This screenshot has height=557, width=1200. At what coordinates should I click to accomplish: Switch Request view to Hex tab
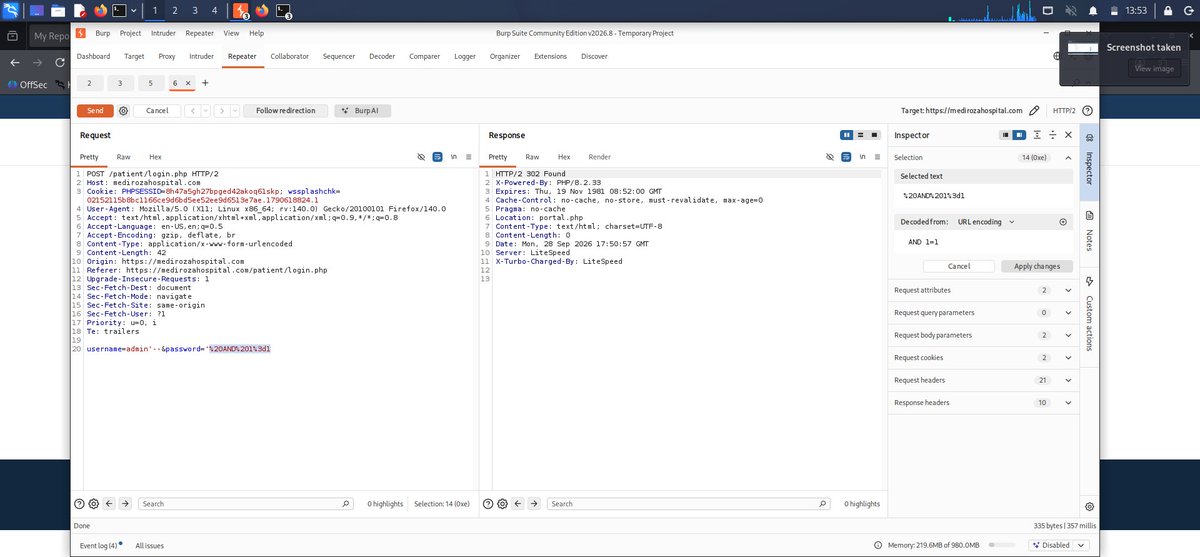click(x=155, y=157)
